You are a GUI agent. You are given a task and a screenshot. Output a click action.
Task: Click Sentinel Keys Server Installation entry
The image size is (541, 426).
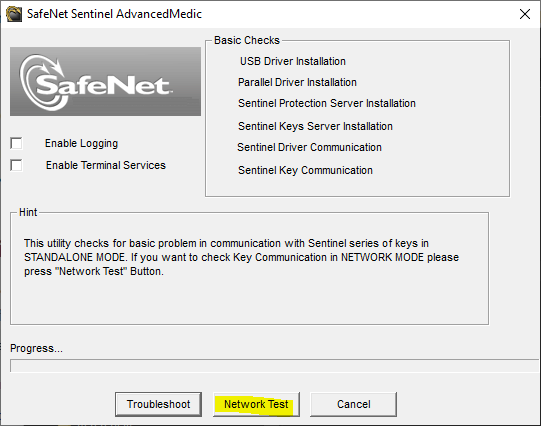(315, 126)
